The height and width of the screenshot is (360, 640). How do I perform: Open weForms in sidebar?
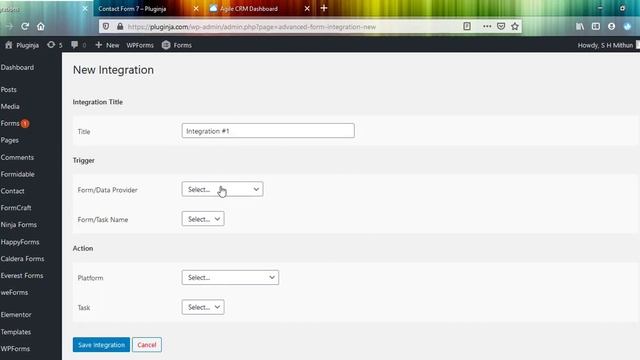click(14, 293)
